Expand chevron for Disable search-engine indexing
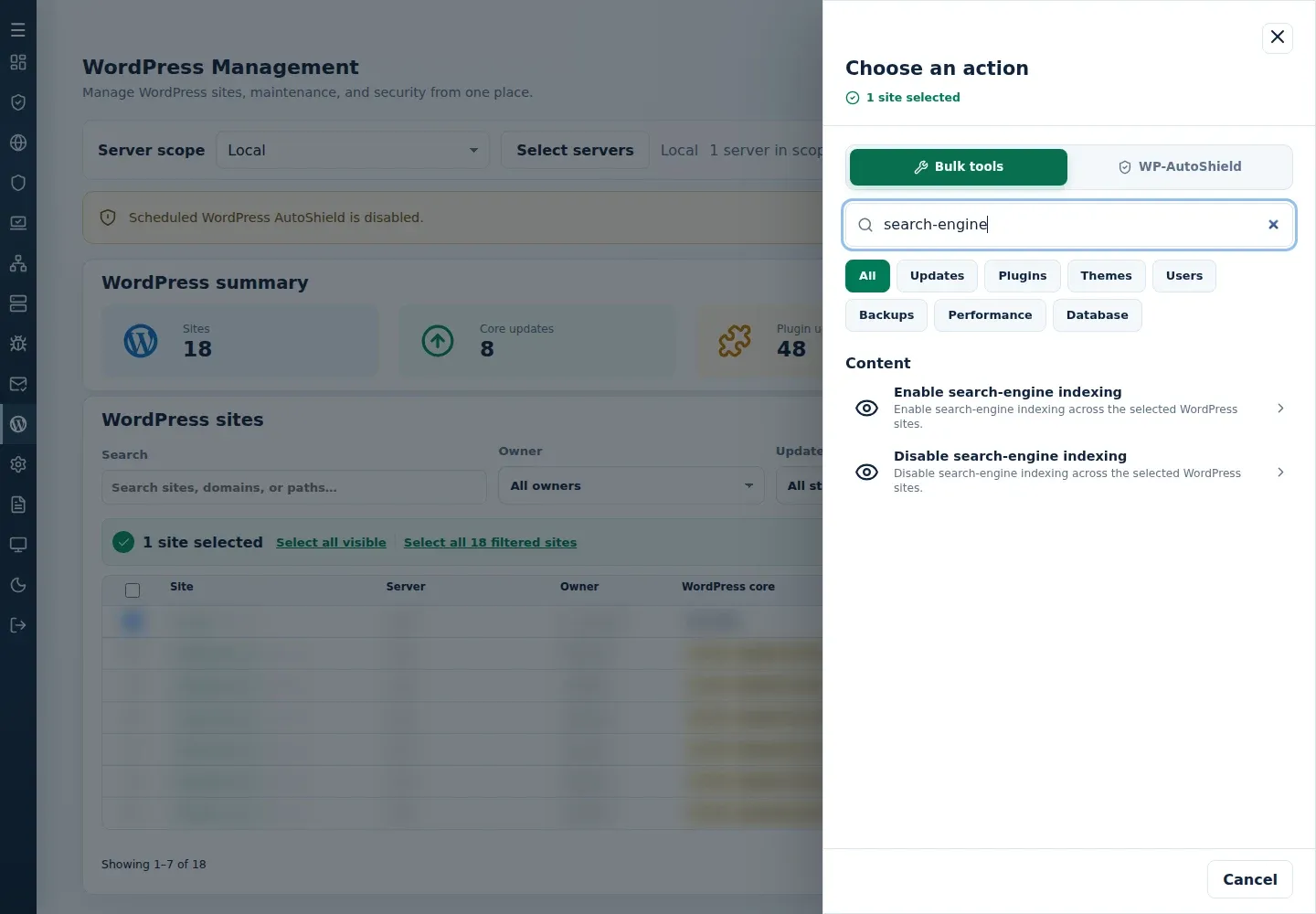This screenshot has height=914, width=1316. tap(1280, 473)
